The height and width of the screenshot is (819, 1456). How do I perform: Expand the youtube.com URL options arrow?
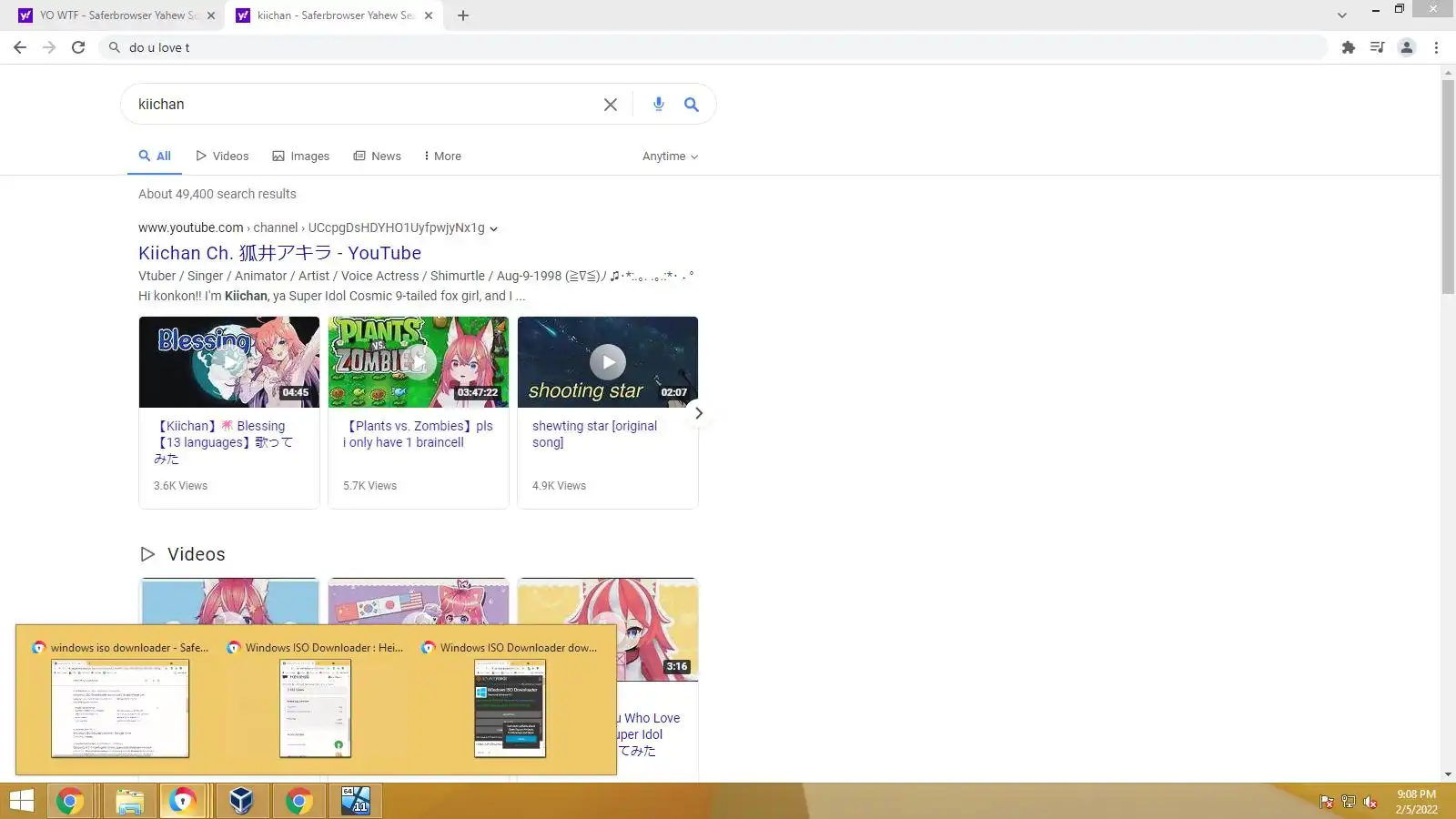[x=493, y=228]
